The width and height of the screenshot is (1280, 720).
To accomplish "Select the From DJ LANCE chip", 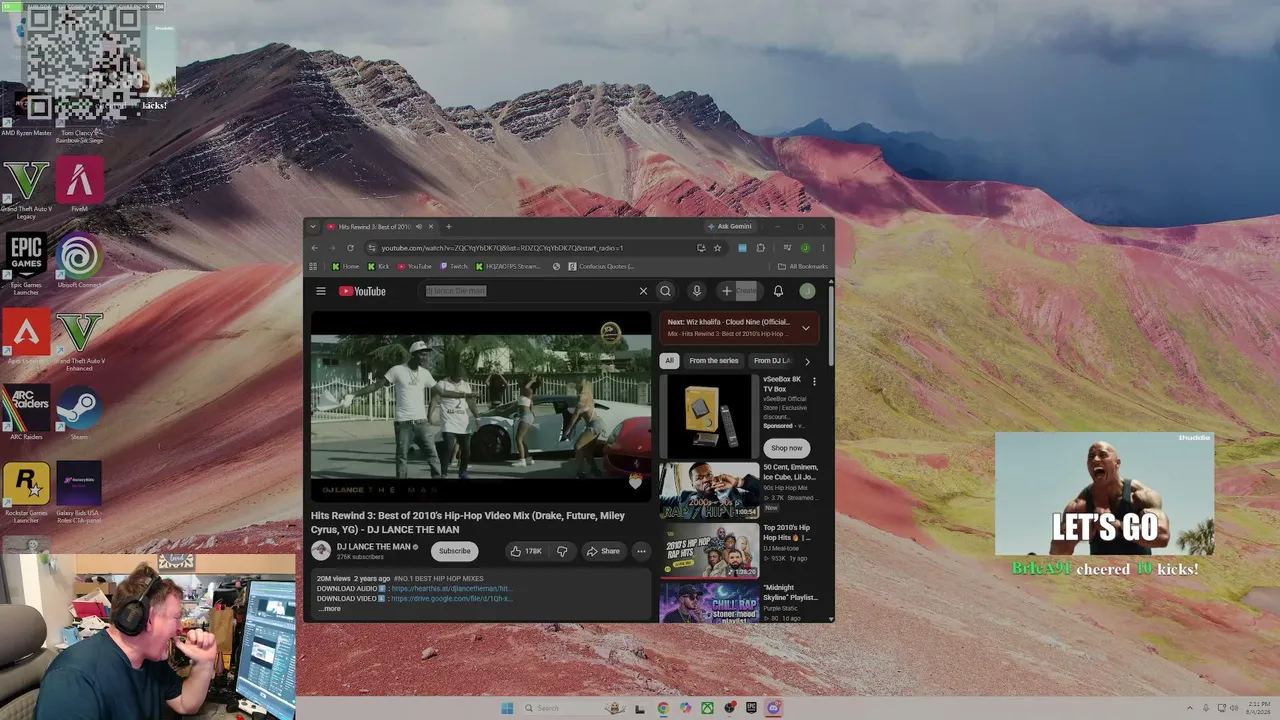I will coord(773,361).
